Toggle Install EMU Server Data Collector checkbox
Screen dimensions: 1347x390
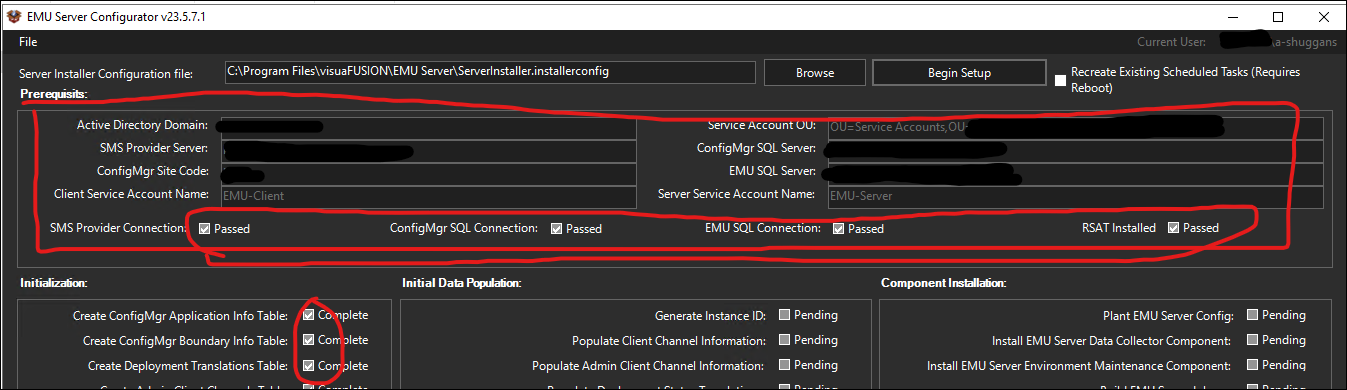point(1252,341)
